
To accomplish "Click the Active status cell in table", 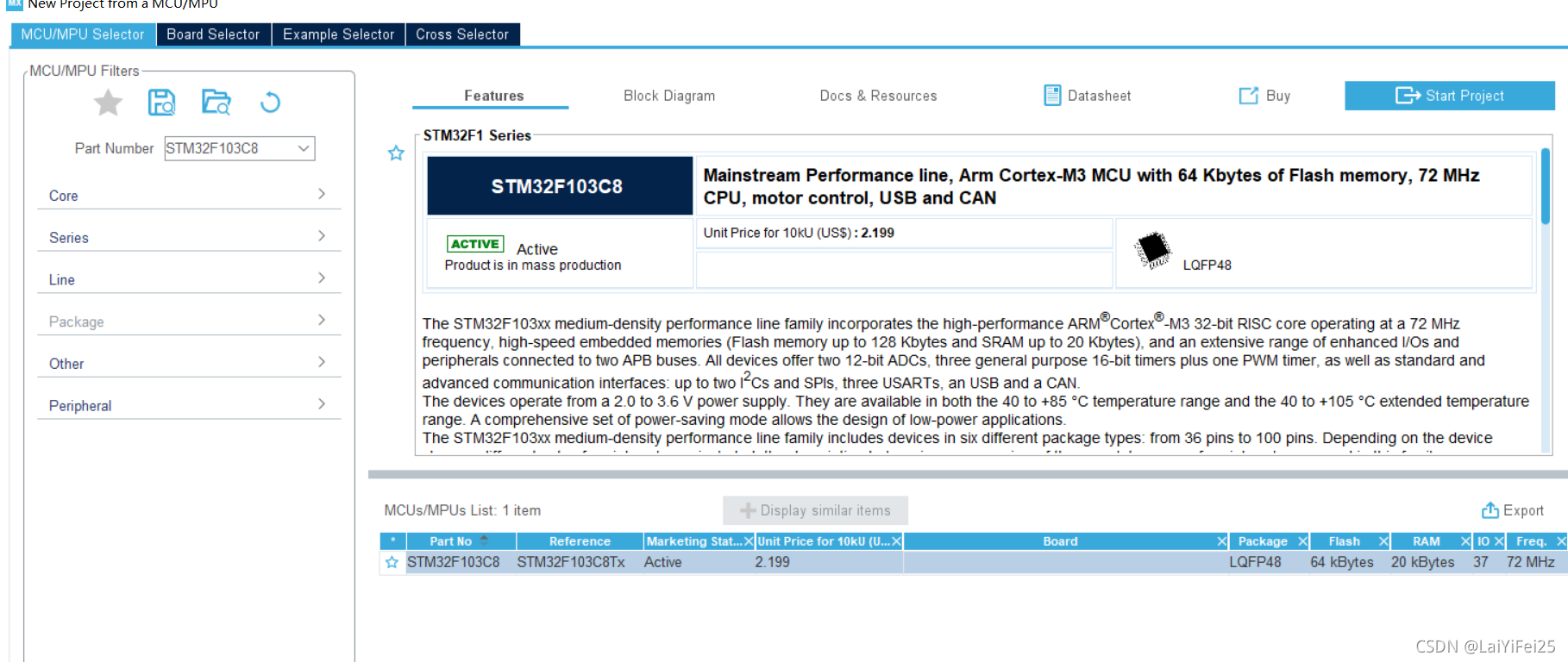I will click(662, 562).
